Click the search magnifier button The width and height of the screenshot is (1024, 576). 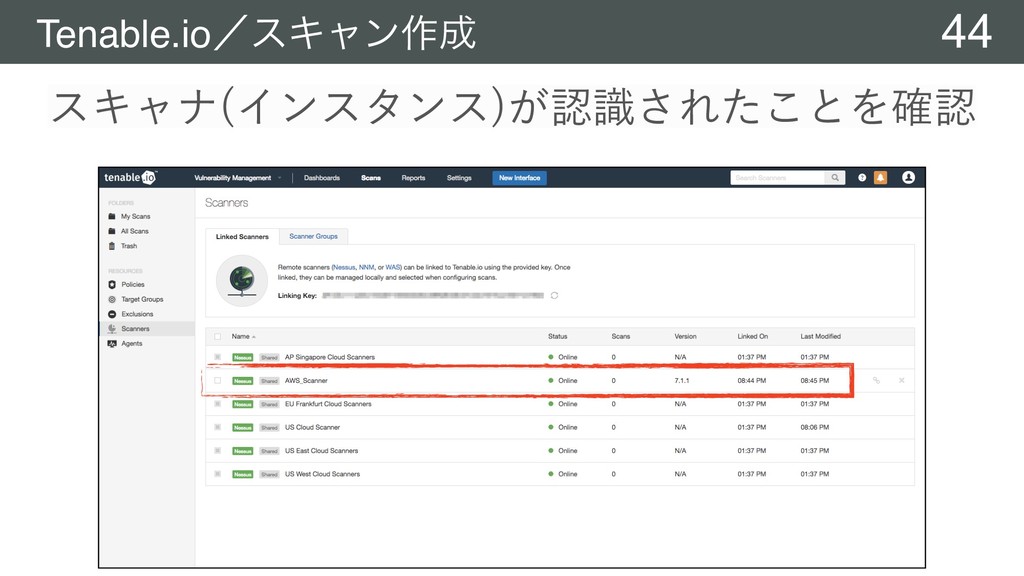[835, 178]
